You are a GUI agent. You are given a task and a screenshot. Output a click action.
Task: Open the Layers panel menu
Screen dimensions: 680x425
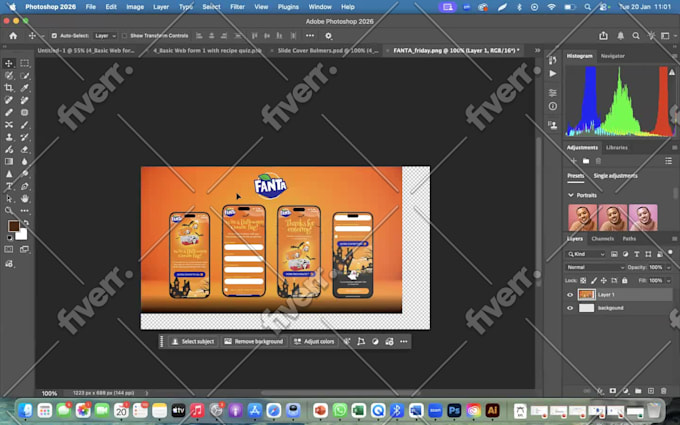click(x=674, y=239)
